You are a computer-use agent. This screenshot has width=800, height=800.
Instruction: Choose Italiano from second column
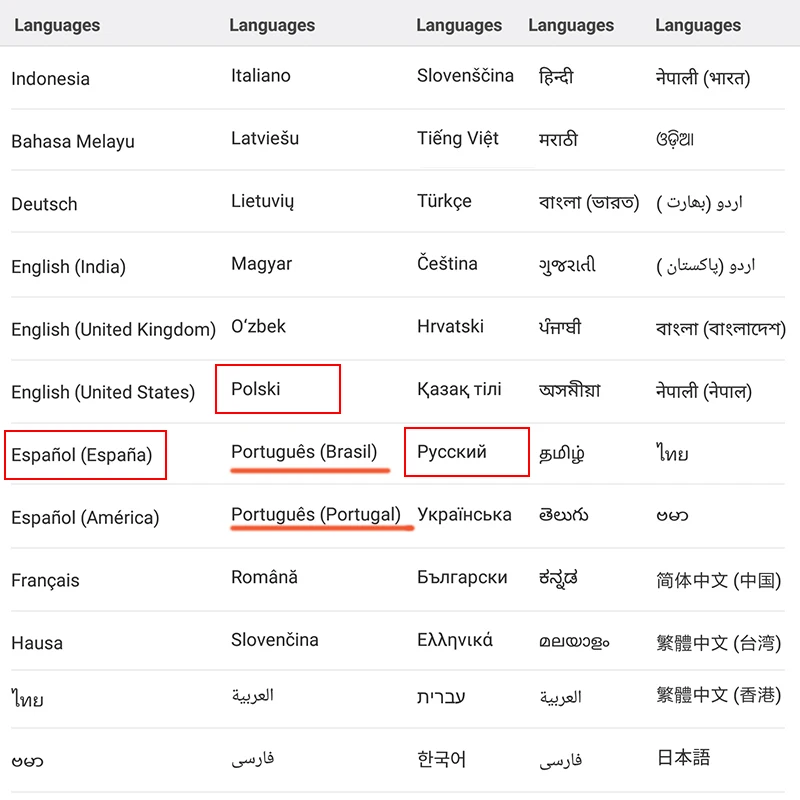pyautogui.click(x=261, y=76)
